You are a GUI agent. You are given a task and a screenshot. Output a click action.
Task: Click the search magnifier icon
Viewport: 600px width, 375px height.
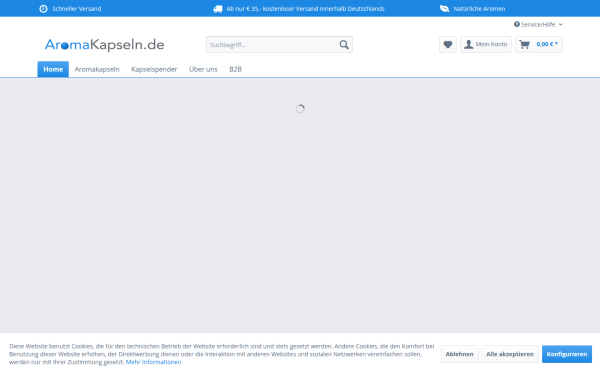coord(344,45)
